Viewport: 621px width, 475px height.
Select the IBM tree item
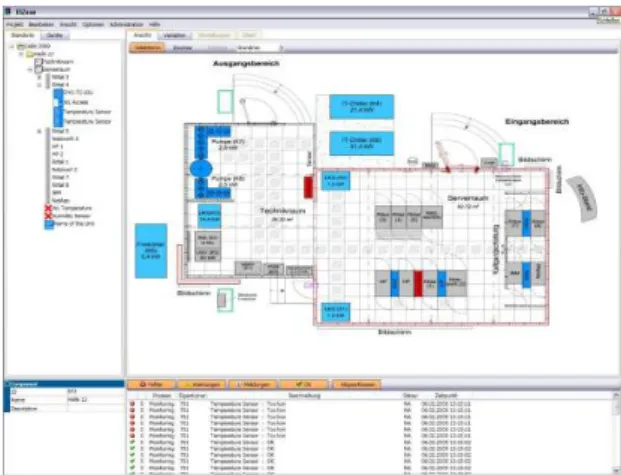tap(57, 193)
